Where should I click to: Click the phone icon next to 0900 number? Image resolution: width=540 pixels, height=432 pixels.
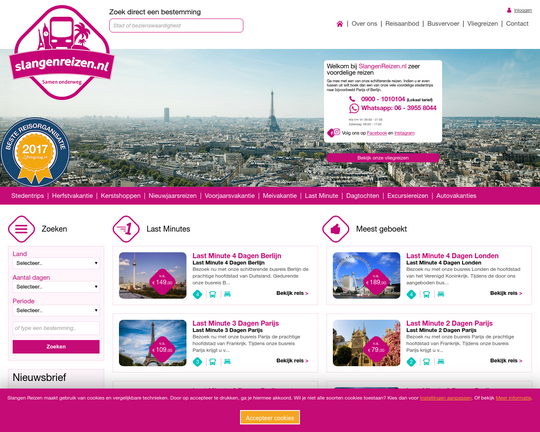click(x=352, y=99)
